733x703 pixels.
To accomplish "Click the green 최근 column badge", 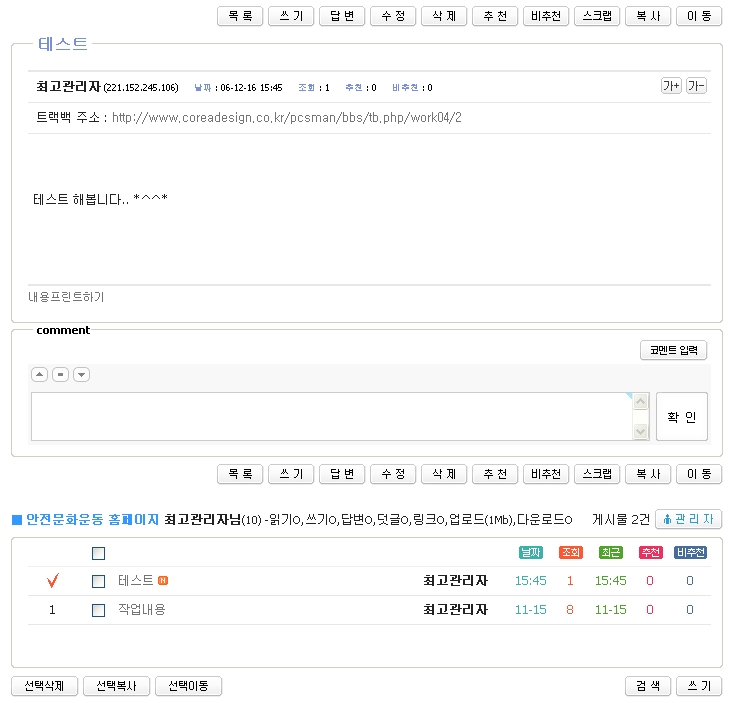I will [610, 553].
